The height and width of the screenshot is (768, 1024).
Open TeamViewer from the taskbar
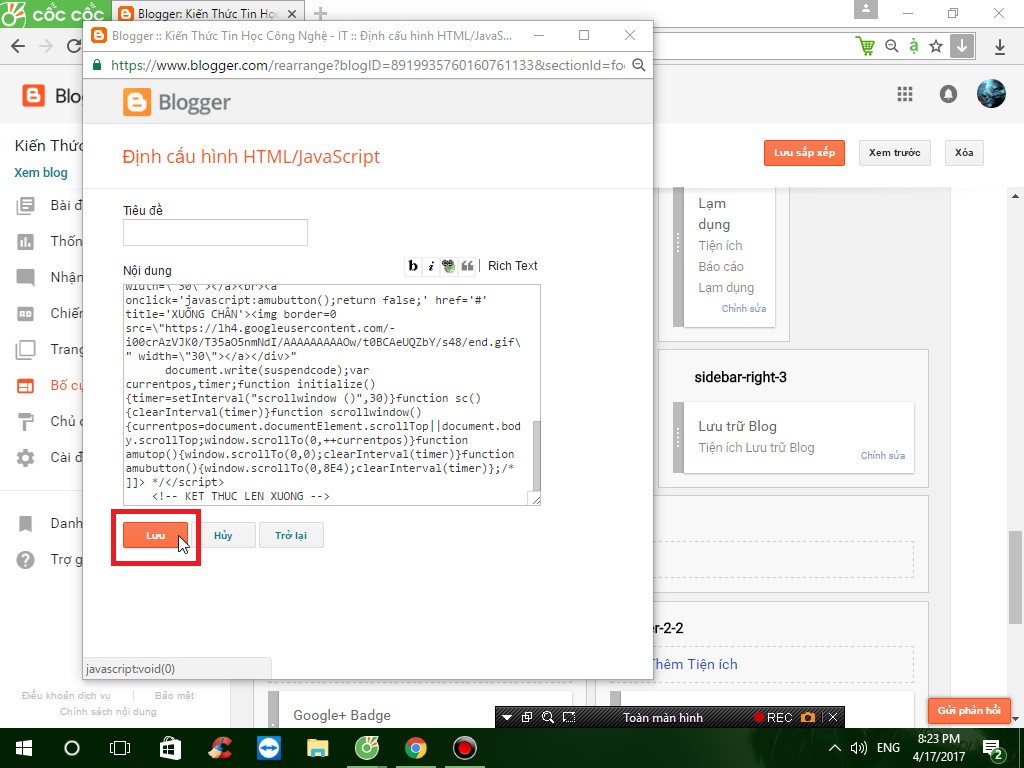pyautogui.click(x=268, y=748)
